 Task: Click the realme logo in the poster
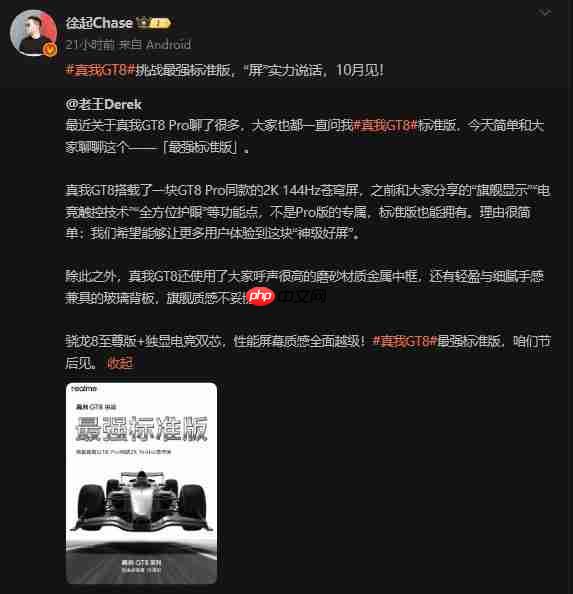click(x=84, y=389)
